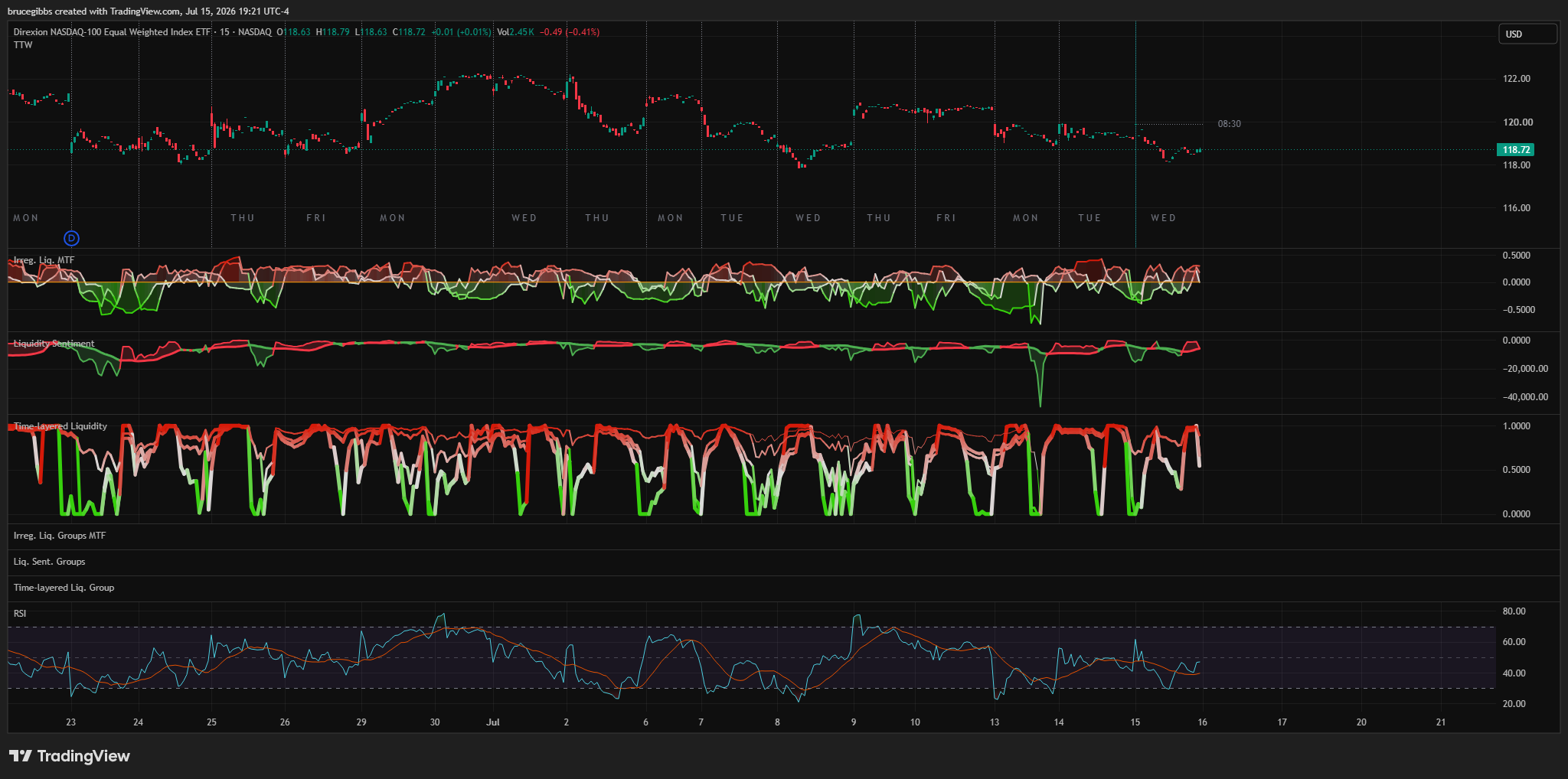Select the Irreg. Liq. MTF indicator label
Image resolution: width=1568 pixels, height=779 pixels.
[x=44, y=260]
